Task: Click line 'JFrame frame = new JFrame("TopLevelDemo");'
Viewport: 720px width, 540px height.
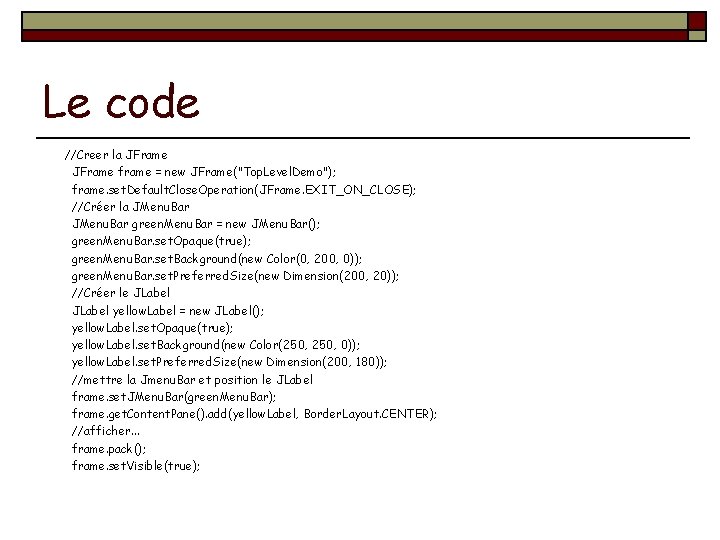Action: 204,172
